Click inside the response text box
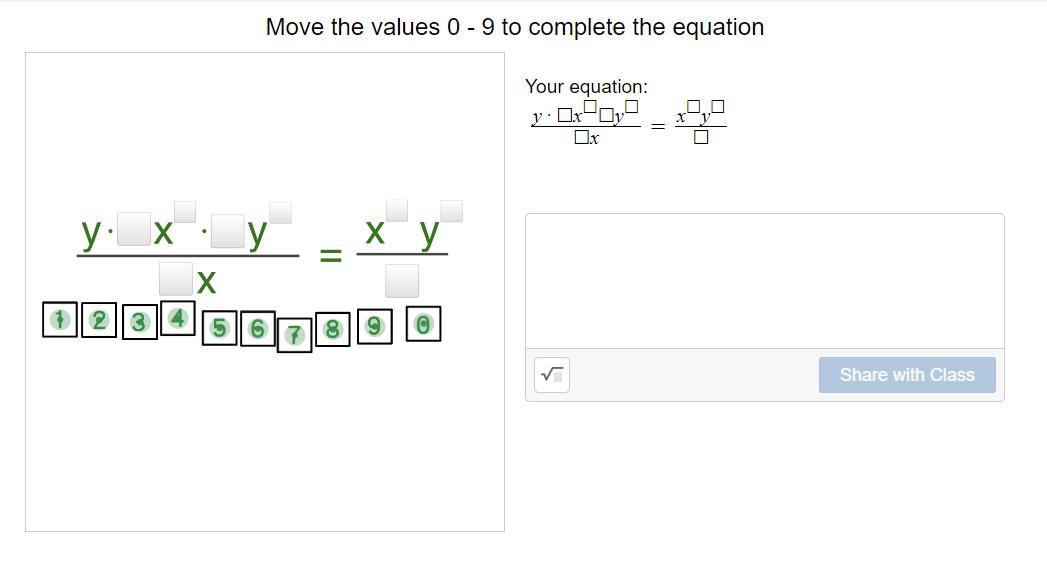The width and height of the screenshot is (1047, 568). point(764,280)
